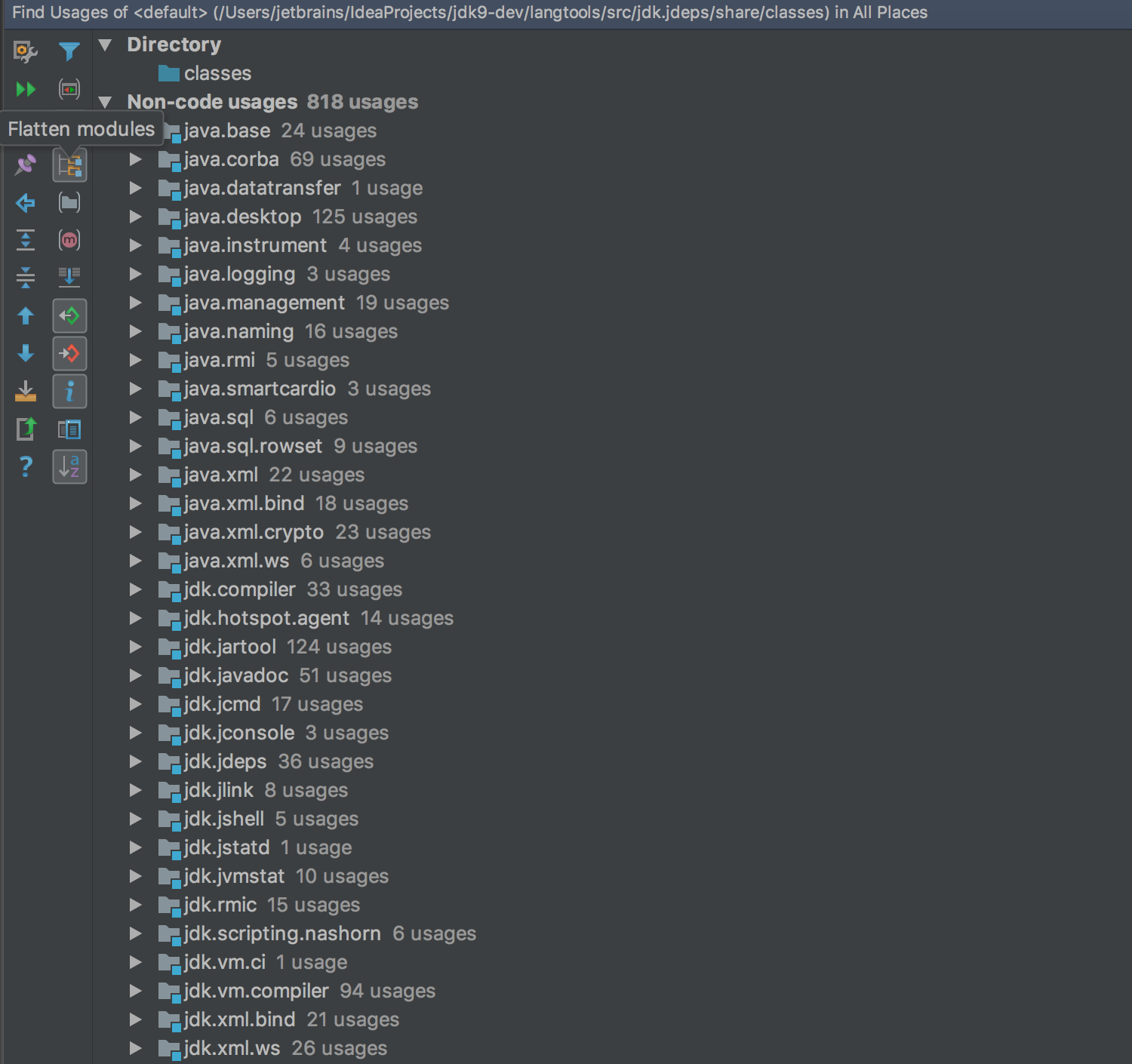Select 'jdk.hotspot.agent 14 usages' row
Screen dimensions: 1132x1064
306,618
